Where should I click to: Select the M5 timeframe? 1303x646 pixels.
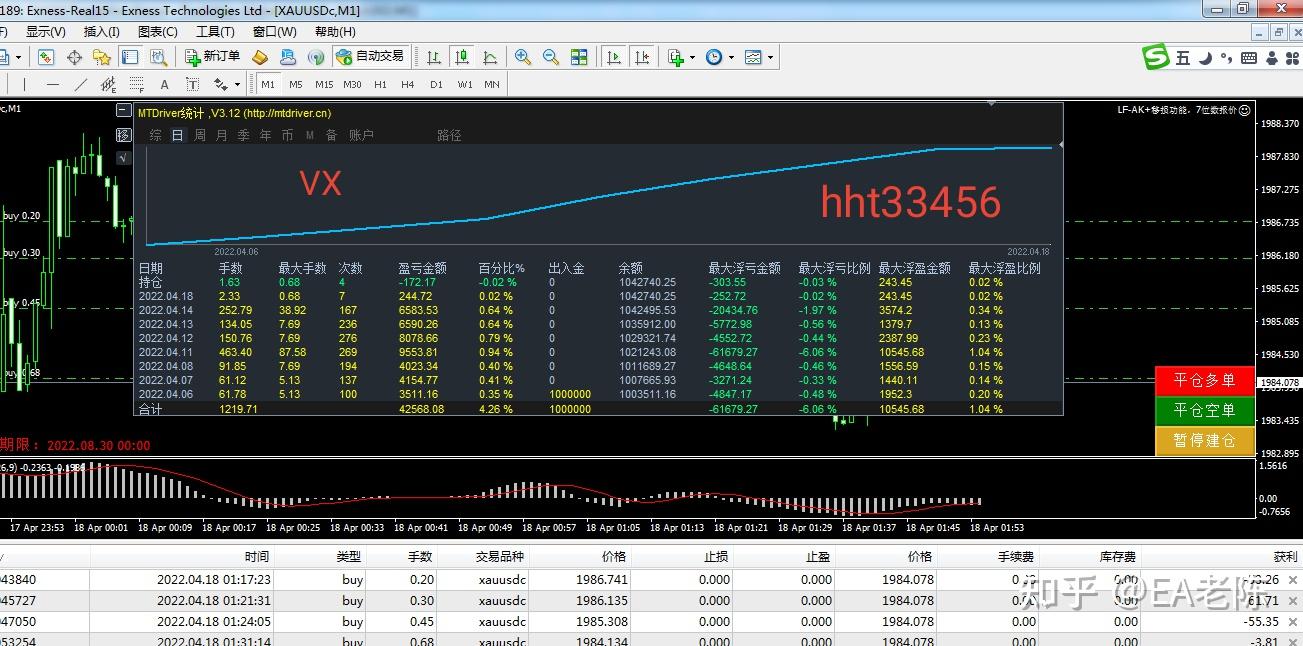tap(296, 85)
